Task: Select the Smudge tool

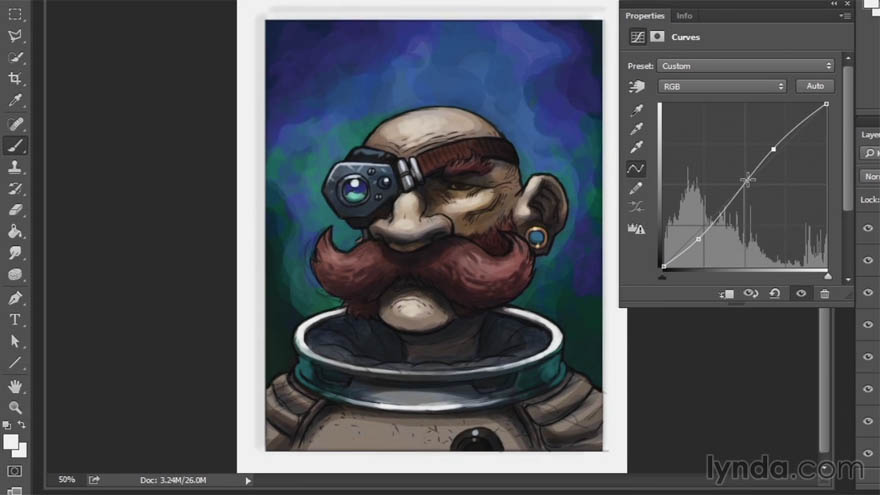Action: [15, 253]
